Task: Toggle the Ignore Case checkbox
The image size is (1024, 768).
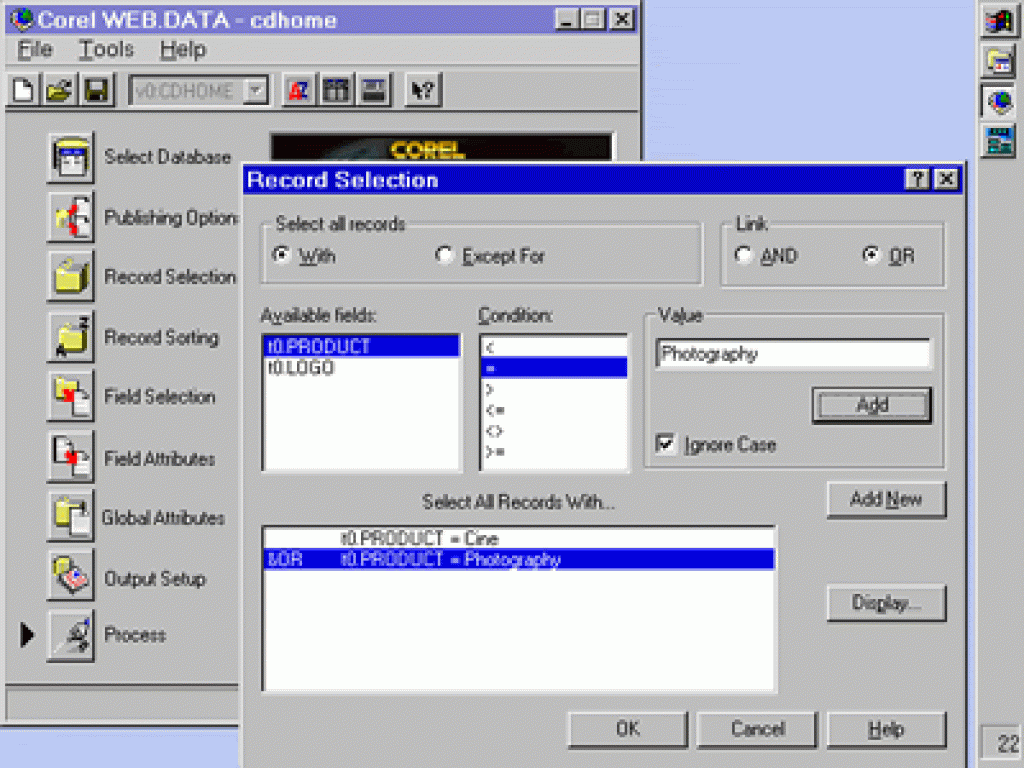Action: pos(666,444)
